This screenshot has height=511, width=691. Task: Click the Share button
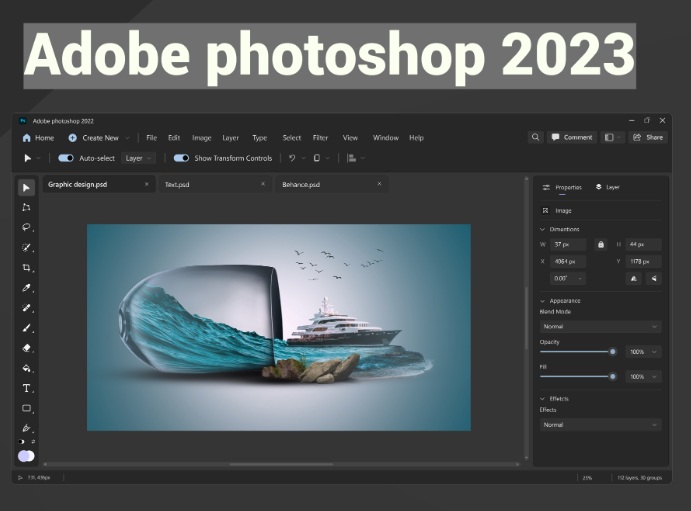648,137
